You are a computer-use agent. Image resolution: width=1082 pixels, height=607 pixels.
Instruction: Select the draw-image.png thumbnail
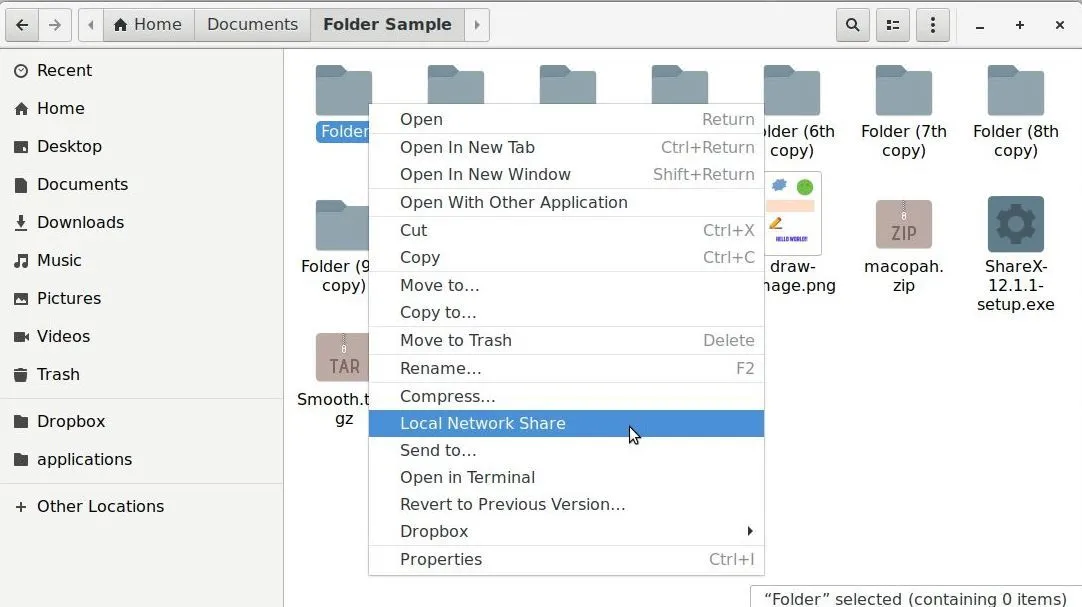click(x=794, y=214)
